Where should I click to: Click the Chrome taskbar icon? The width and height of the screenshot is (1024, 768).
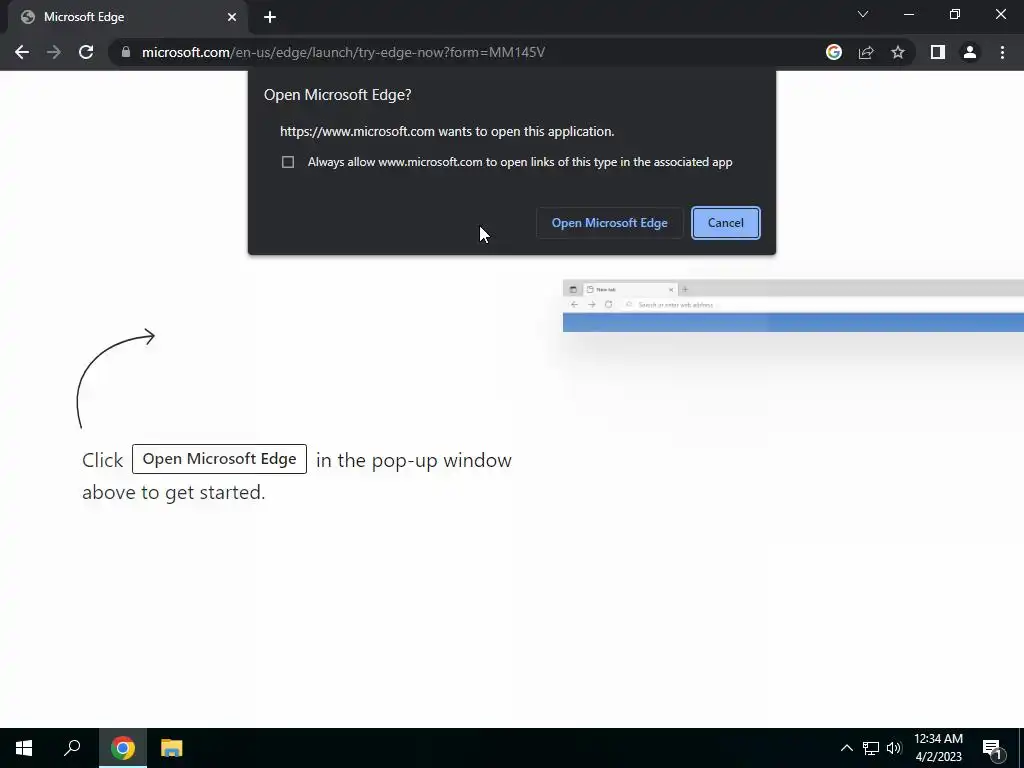tap(123, 748)
